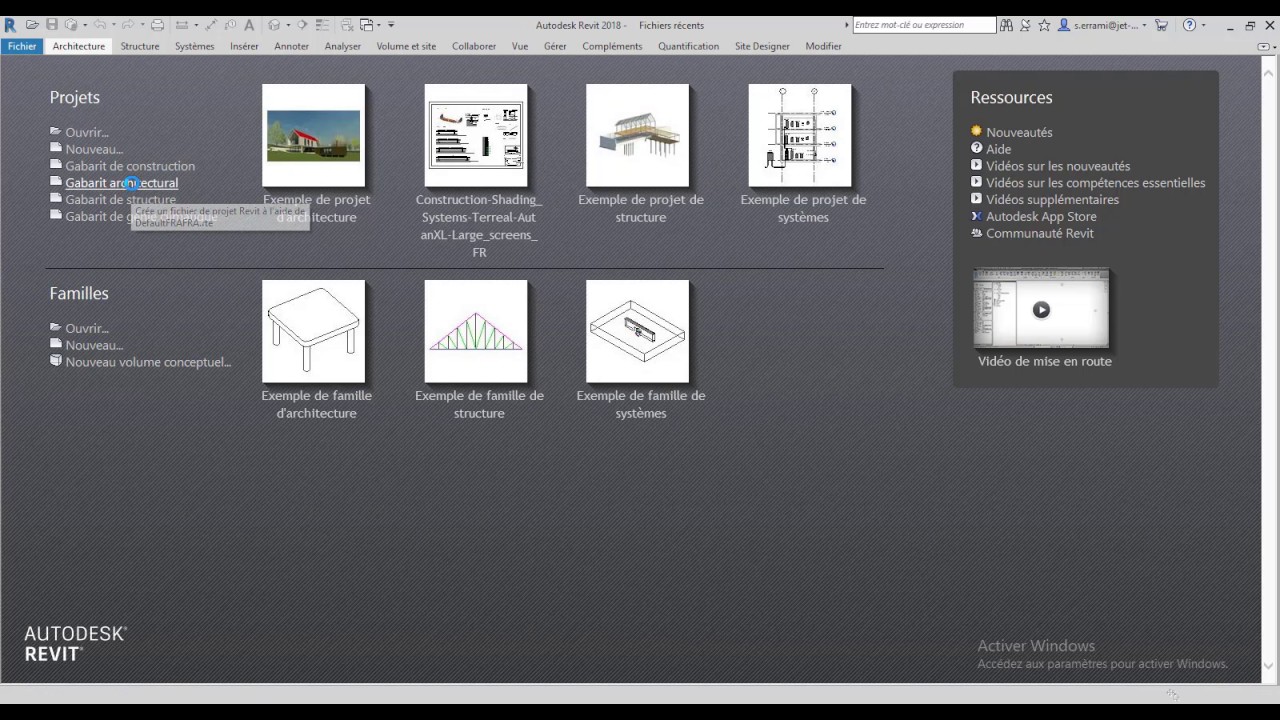Screen dimensions: 1280x720
Task: Select the Measure between two references tool
Action: [181, 25]
